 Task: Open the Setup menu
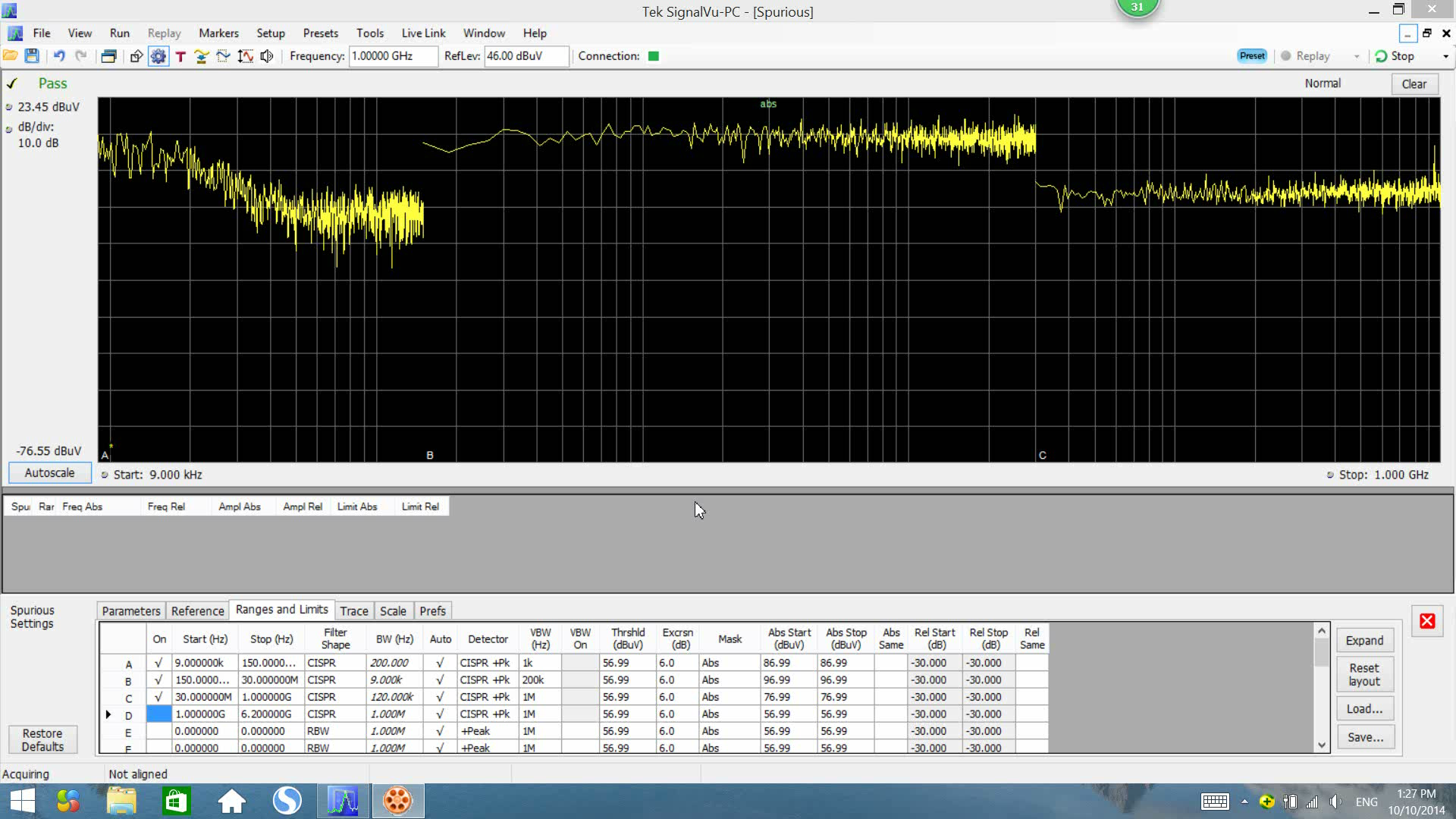click(x=271, y=33)
